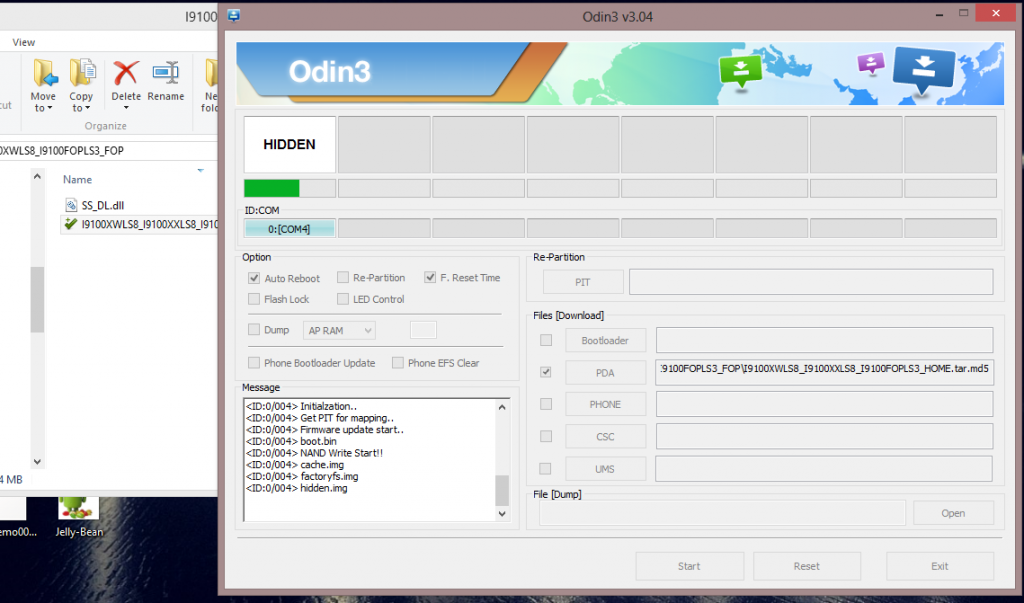Screen dimensions: 1024x603
Task: Uncheck the PDA file checkbox
Action: point(546,371)
